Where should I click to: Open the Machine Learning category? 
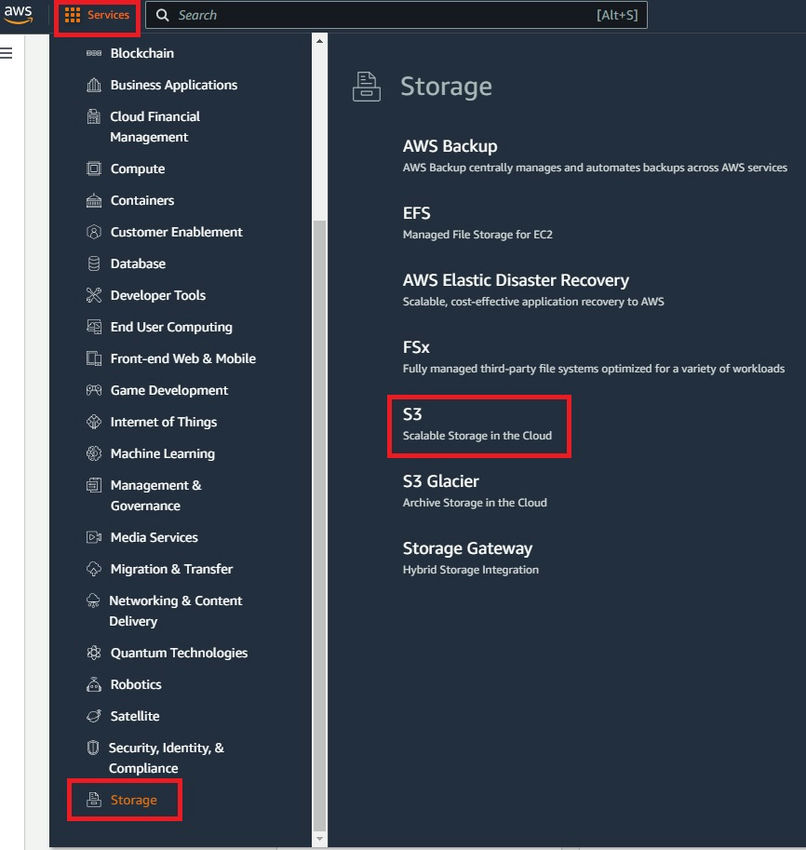click(163, 454)
